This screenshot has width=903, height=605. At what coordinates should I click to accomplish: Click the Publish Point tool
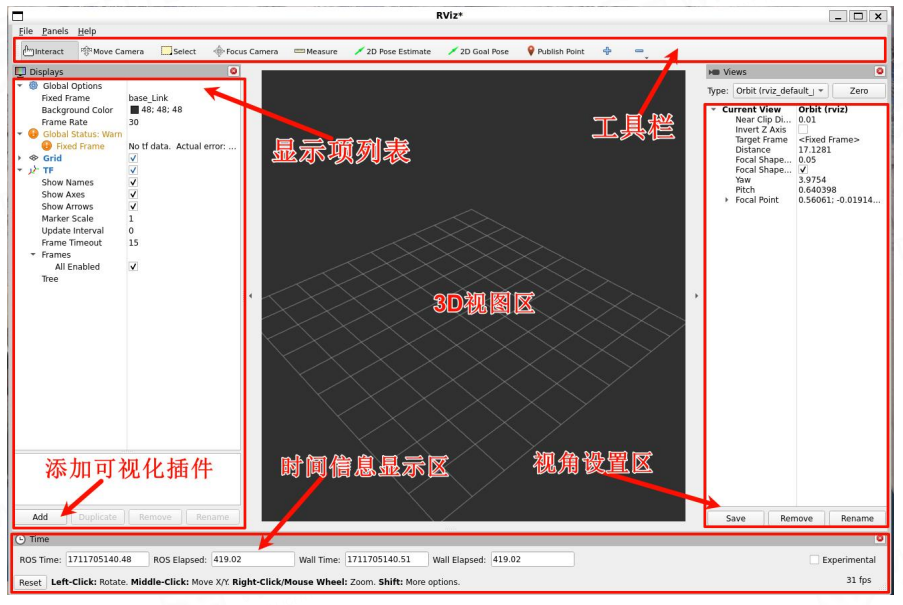[x=555, y=51]
